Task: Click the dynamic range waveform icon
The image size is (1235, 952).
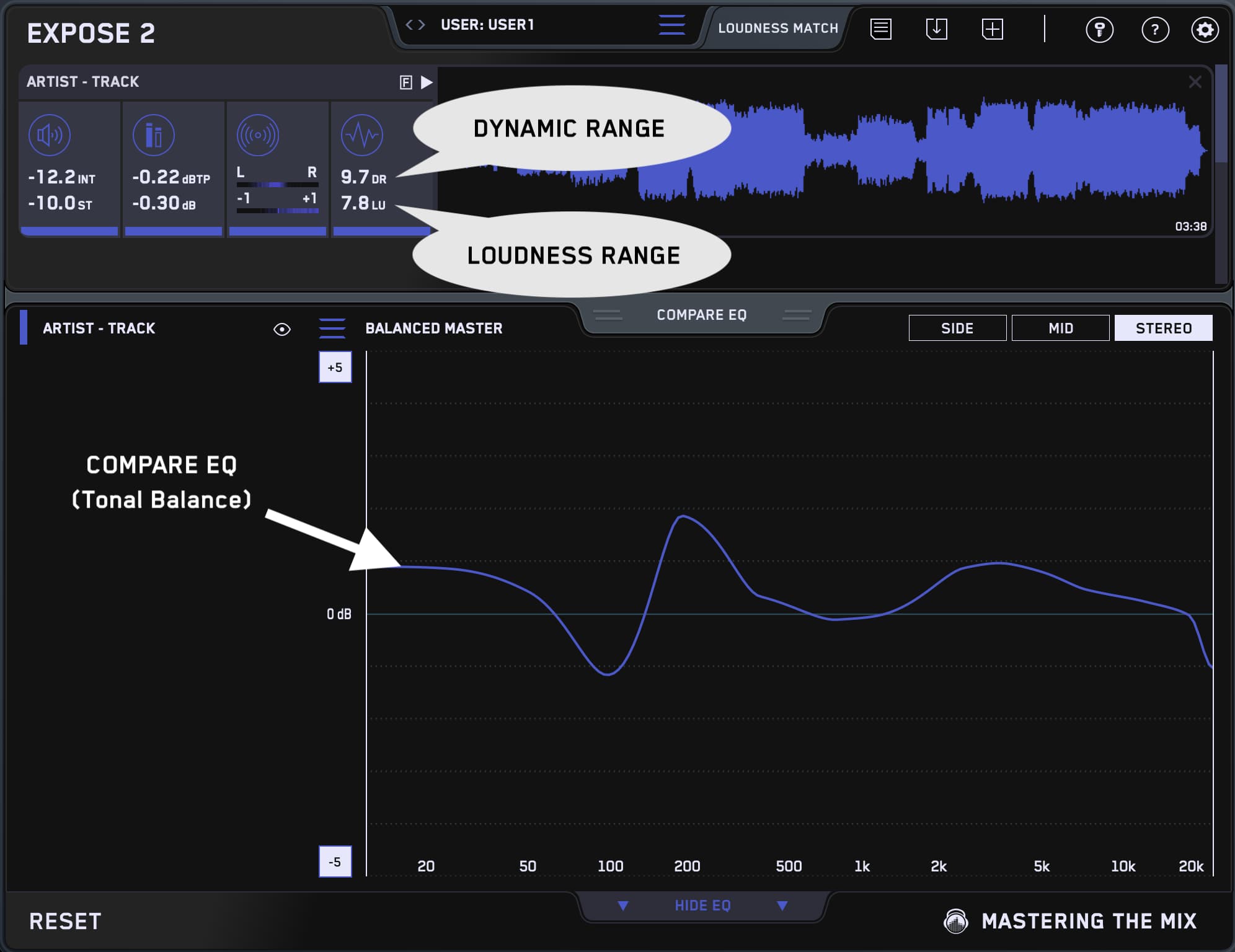Action: point(361,135)
